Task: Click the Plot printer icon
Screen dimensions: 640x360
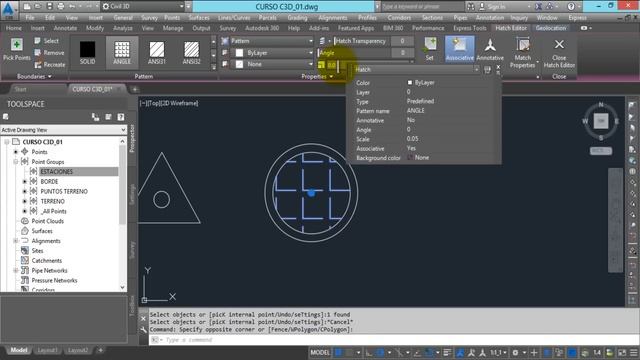Action: tap(61, 6)
